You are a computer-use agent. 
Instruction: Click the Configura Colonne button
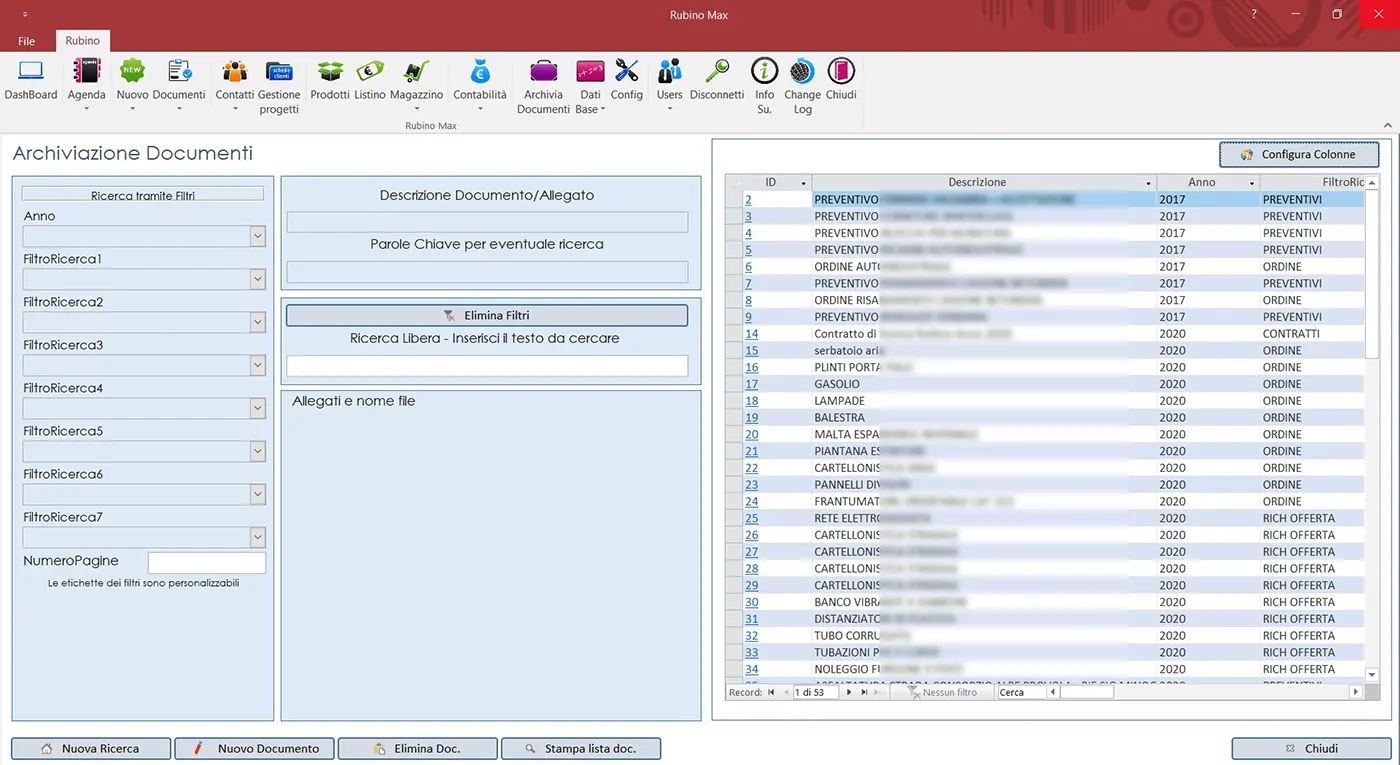pos(1299,155)
